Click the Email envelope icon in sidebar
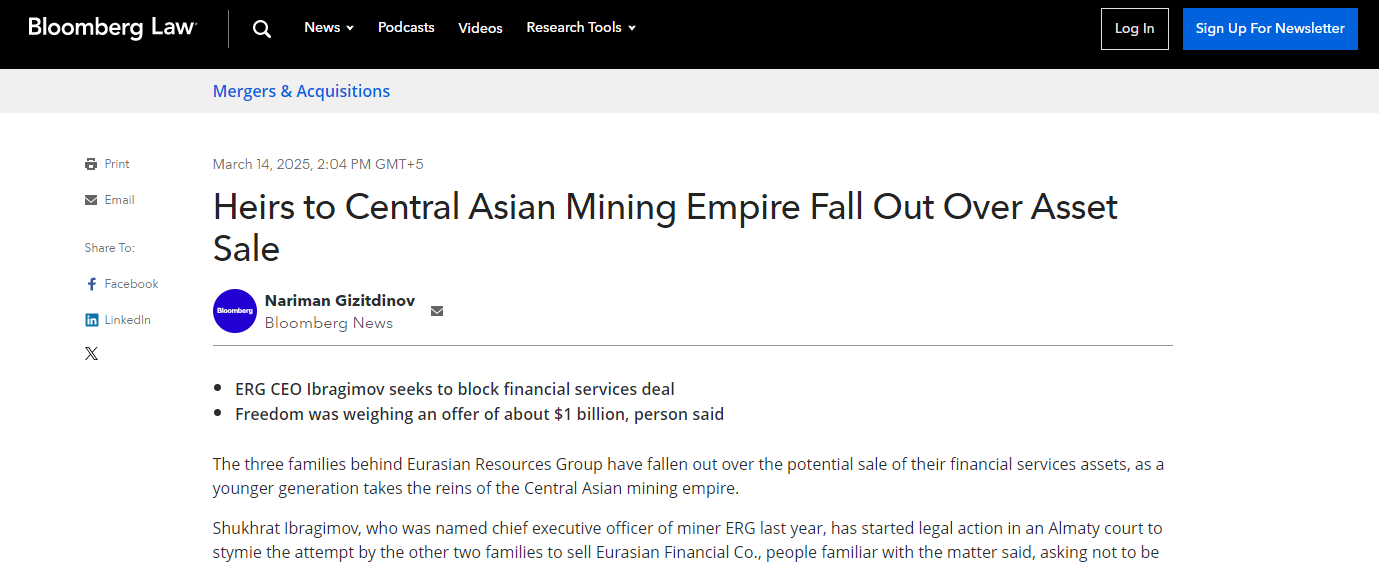Viewport: 1379px width, 565px height. pyautogui.click(x=91, y=200)
